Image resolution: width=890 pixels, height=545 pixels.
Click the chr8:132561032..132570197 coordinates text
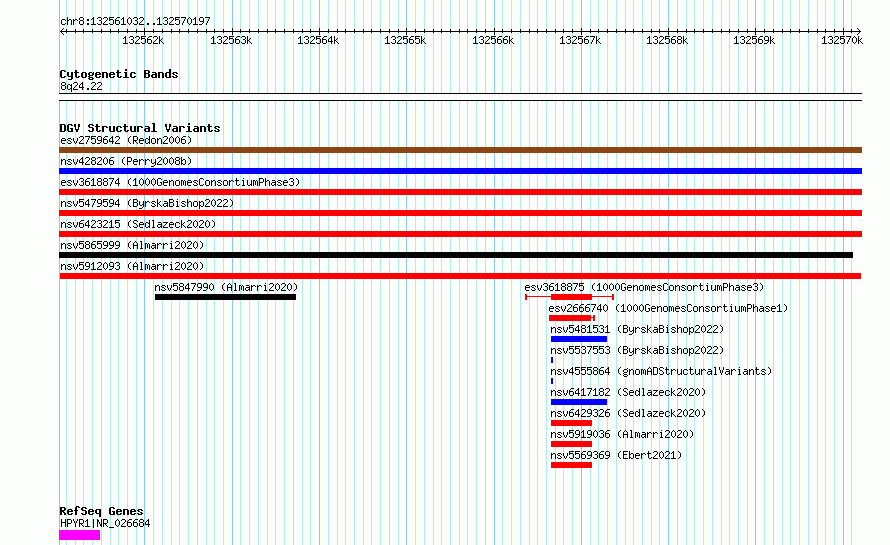135,21
